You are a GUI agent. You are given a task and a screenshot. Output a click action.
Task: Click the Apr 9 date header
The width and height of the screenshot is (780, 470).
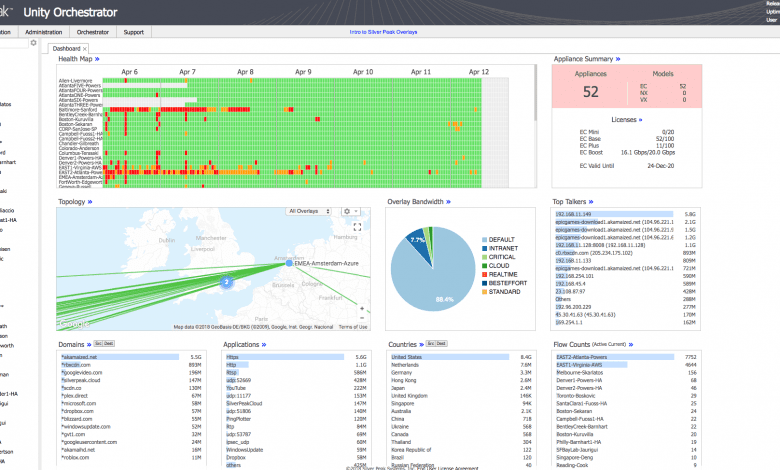303,72
